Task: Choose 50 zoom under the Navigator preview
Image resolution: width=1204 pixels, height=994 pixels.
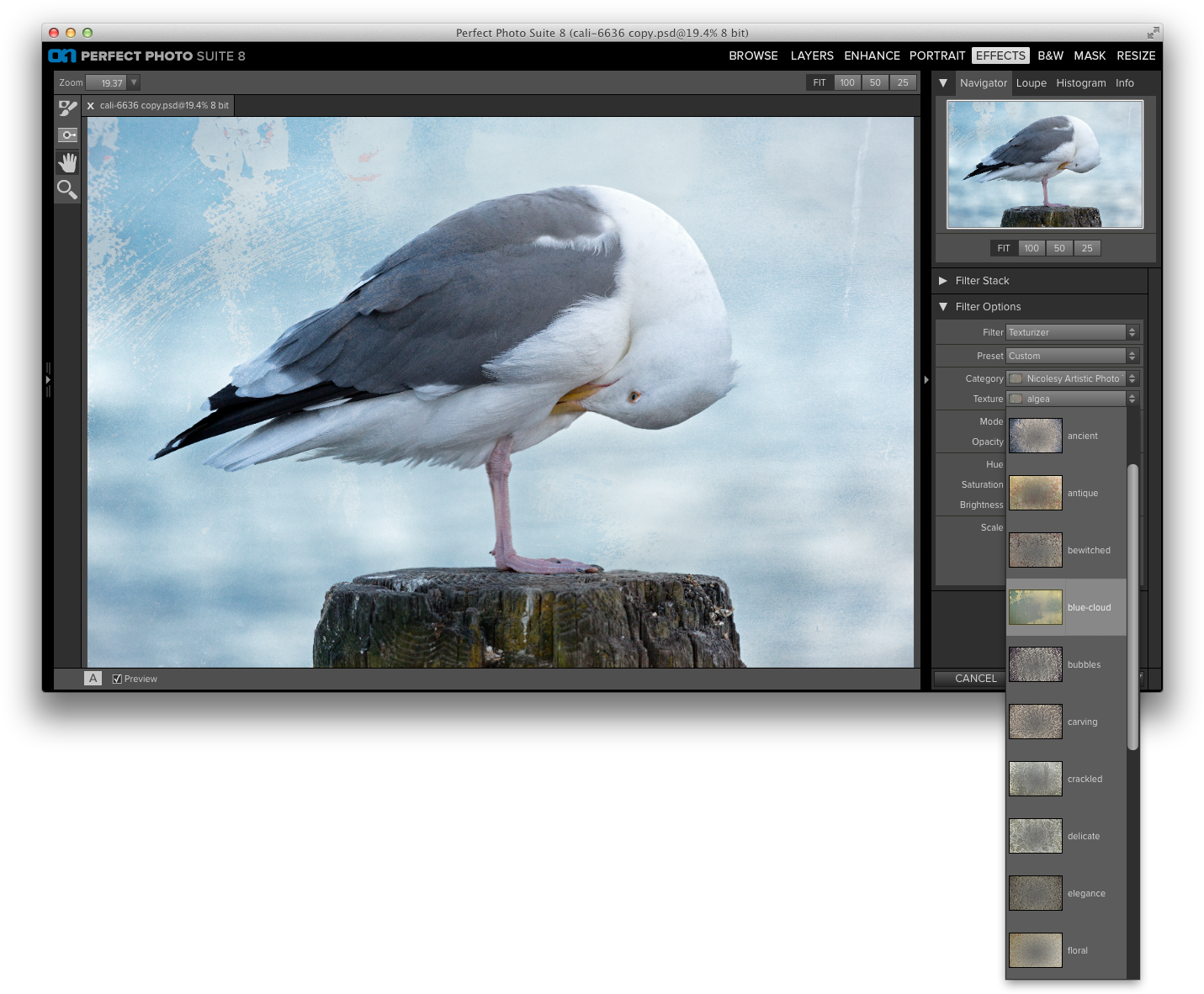Action: [x=1059, y=248]
